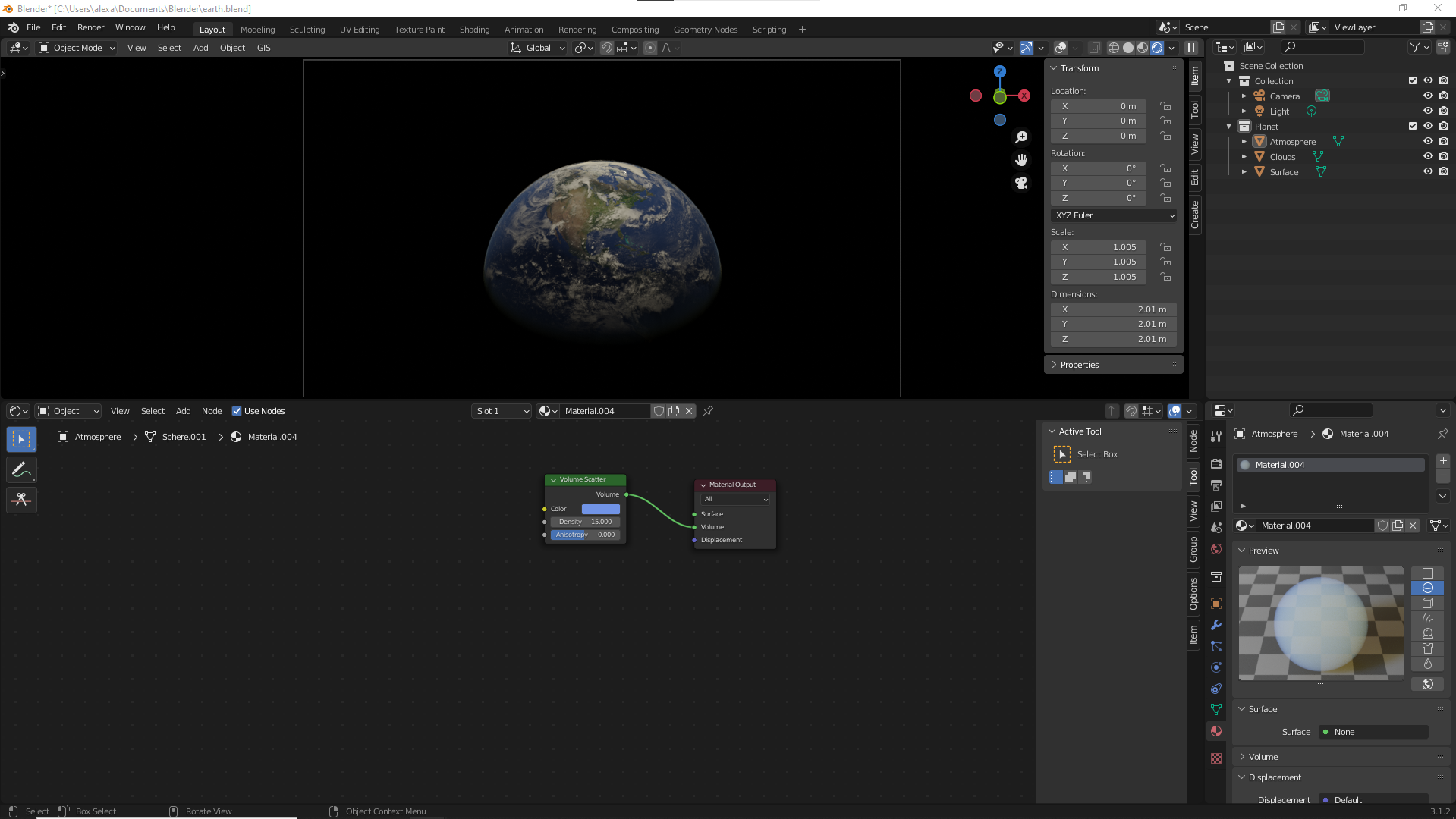Click the Surface shader None button
Viewport: 1456px width, 819px height.
(1373, 732)
